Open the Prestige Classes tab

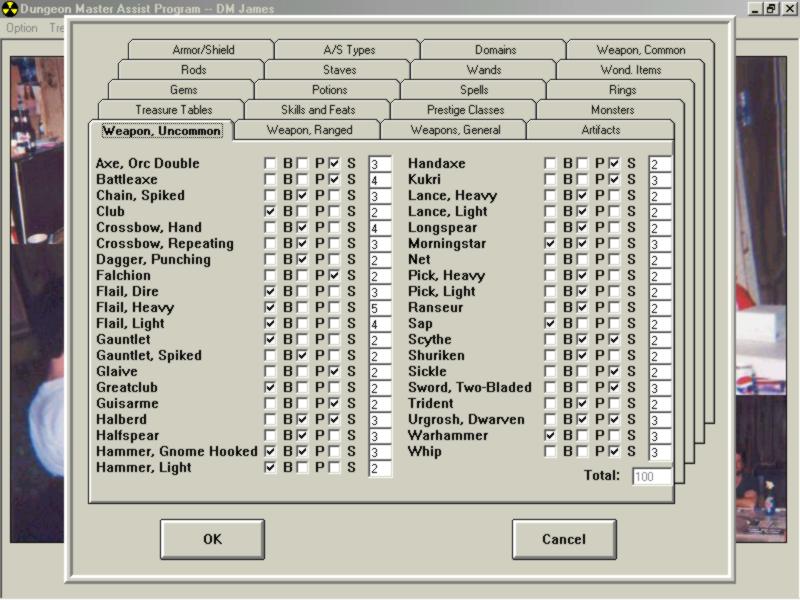tap(465, 110)
